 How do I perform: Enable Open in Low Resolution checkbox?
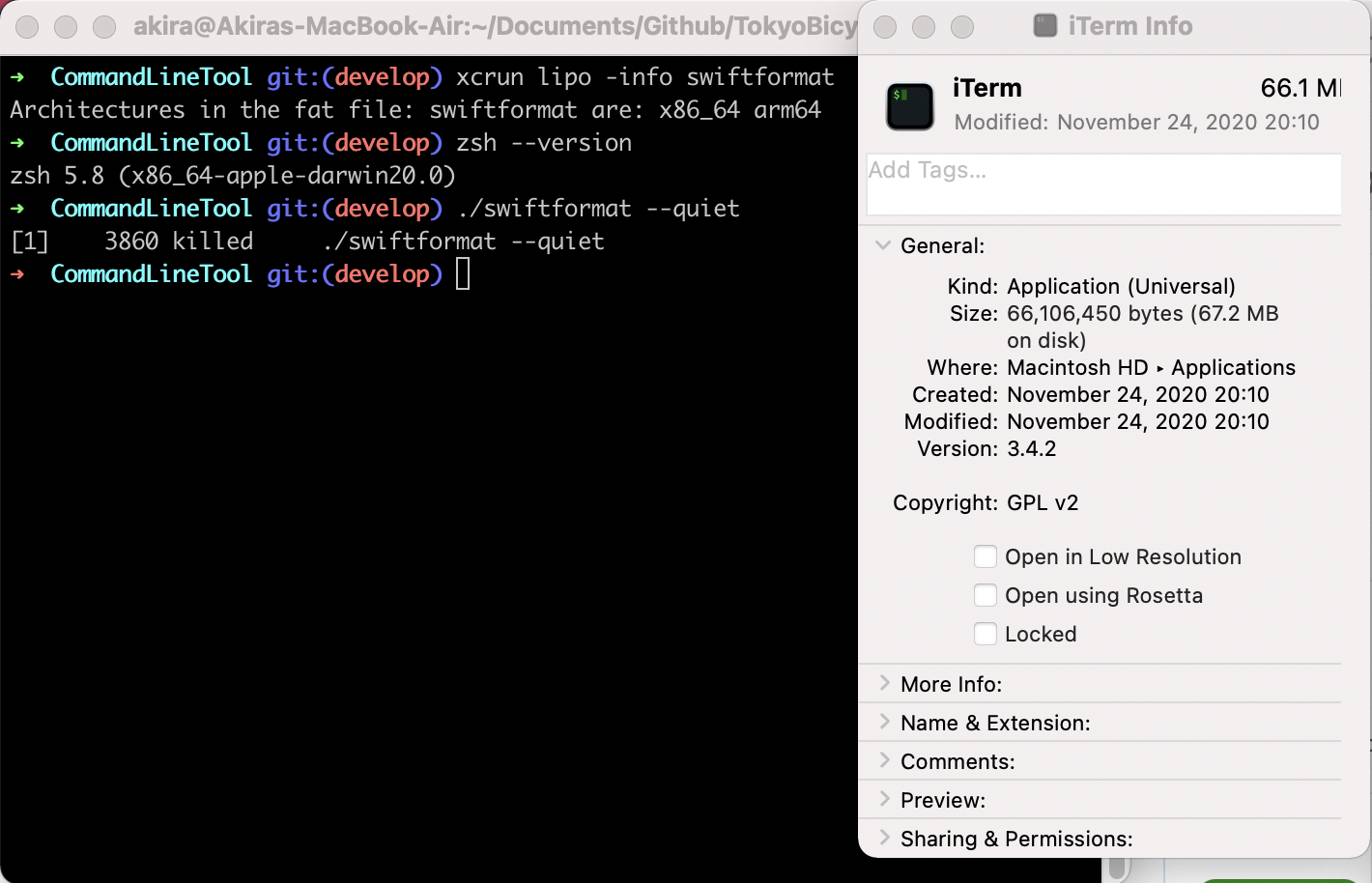[x=986, y=556]
